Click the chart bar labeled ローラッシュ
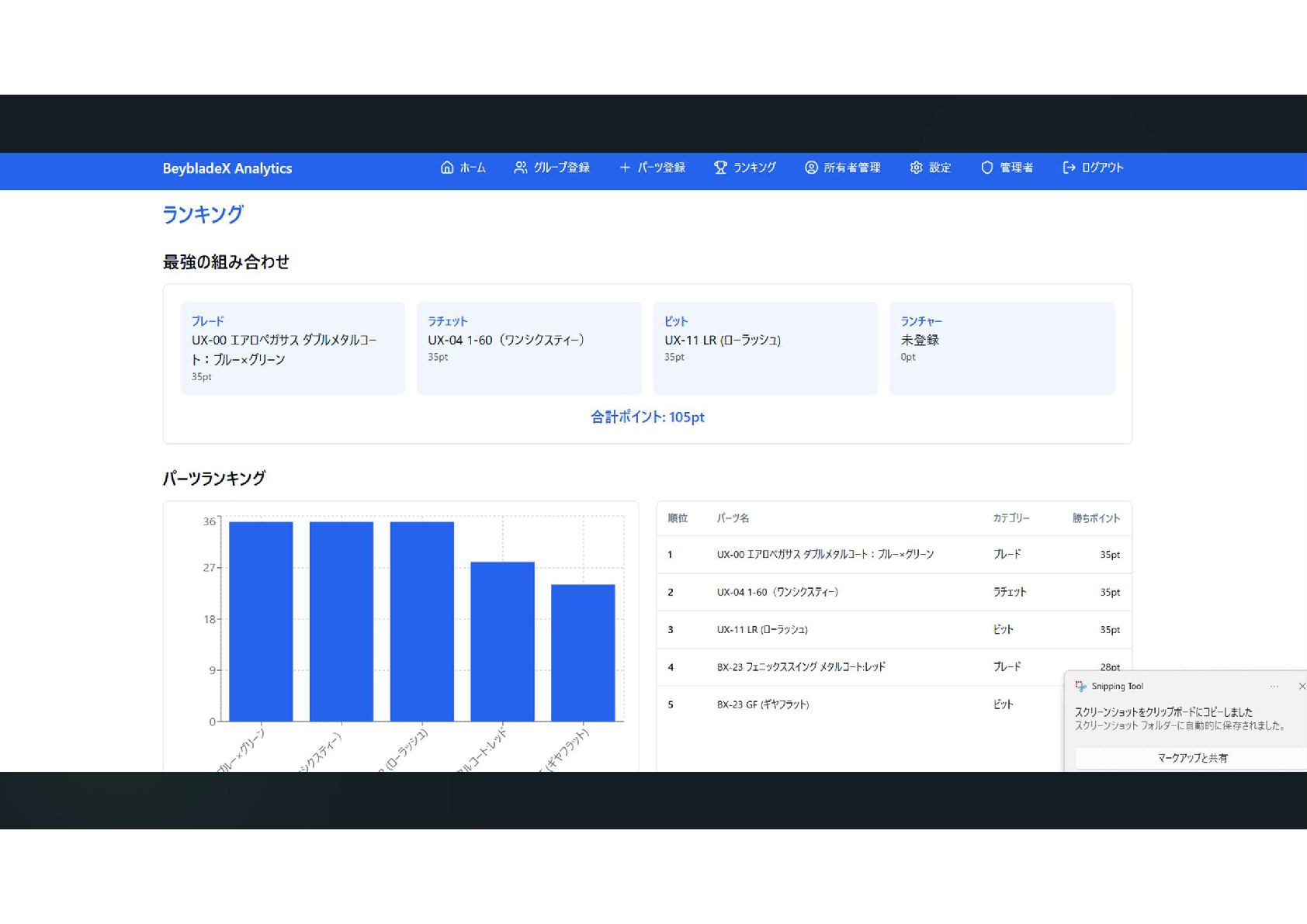This screenshot has width=1307, height=924. tap(422, 621)
